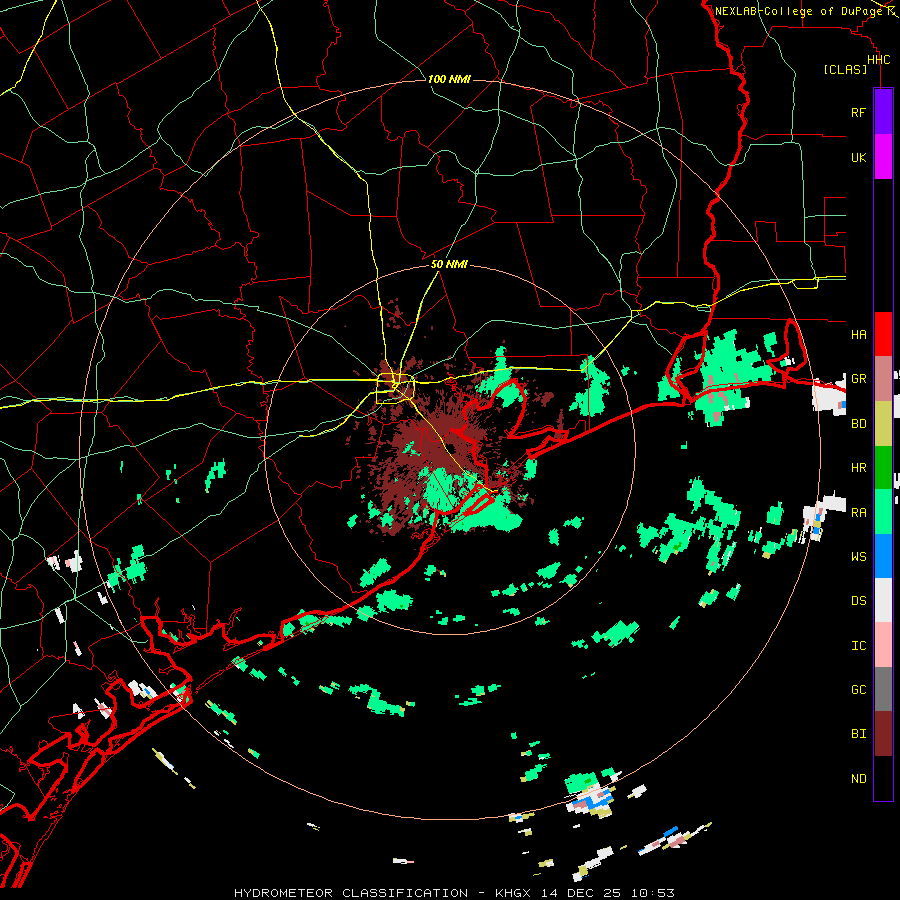The width and height of the screenshot is (900, 900).
Task: Click the WS blue legend swatch
Action: 883,556
